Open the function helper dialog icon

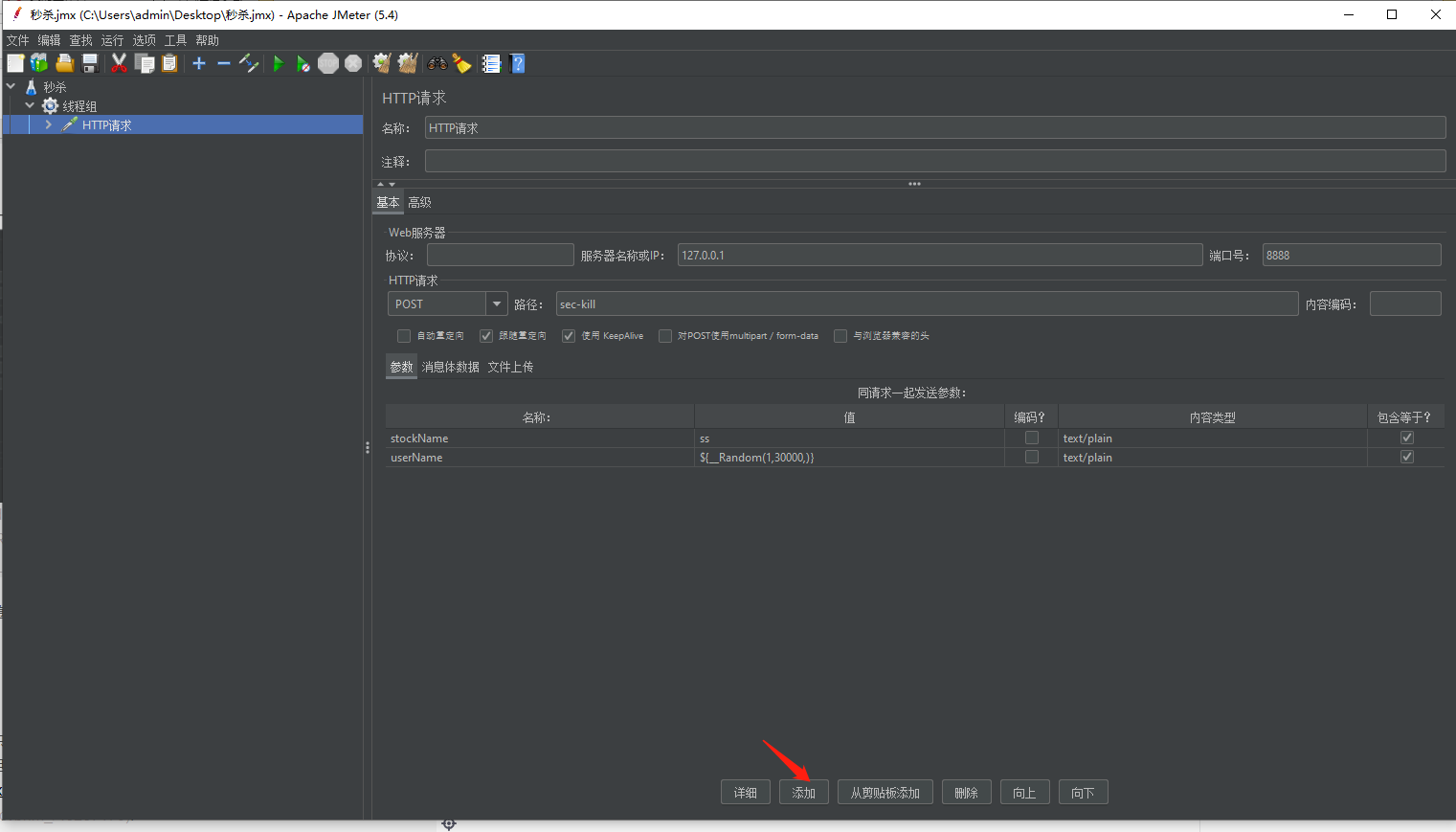click(490, 63)
